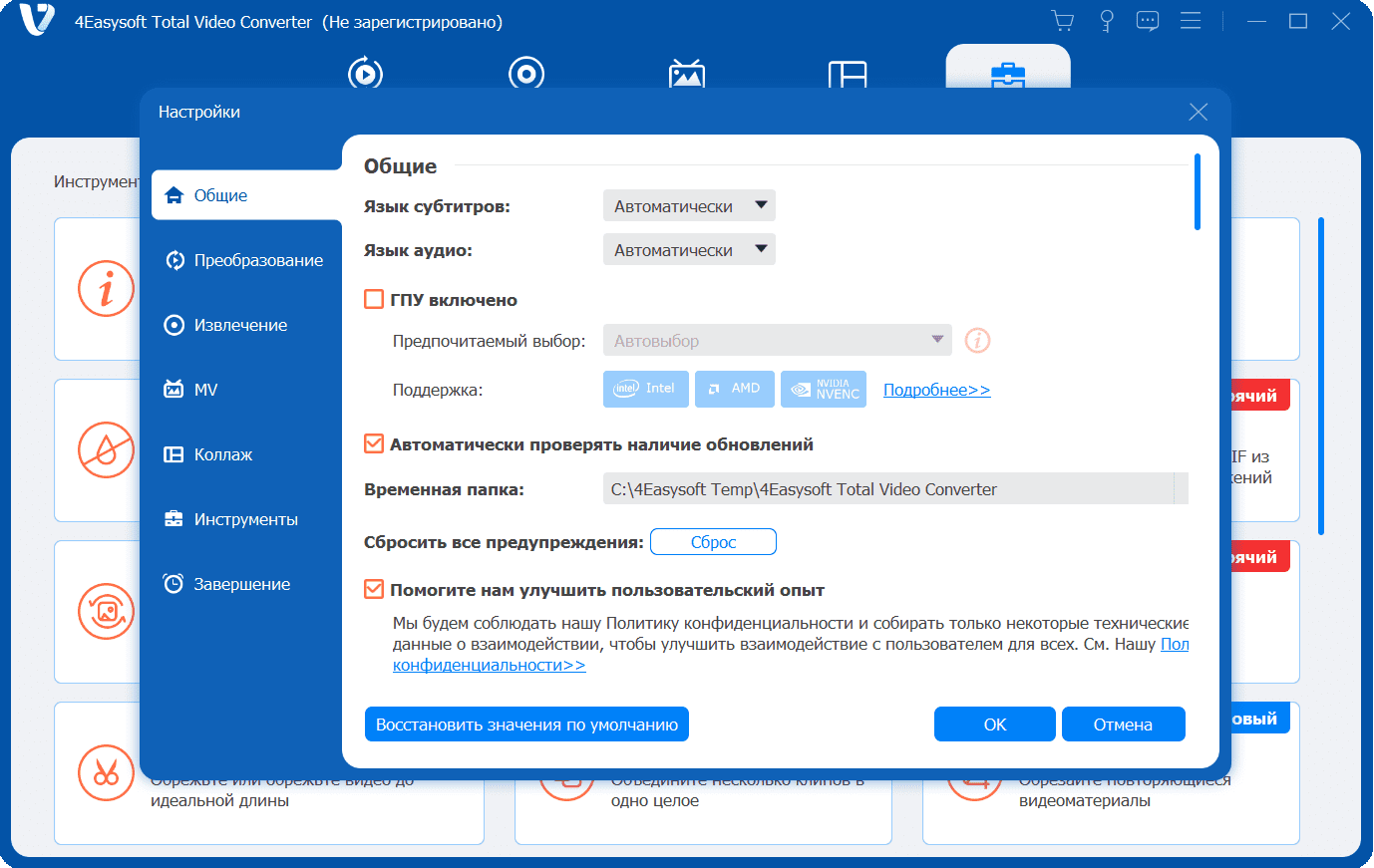Click the Сброс button

(713, 542)
